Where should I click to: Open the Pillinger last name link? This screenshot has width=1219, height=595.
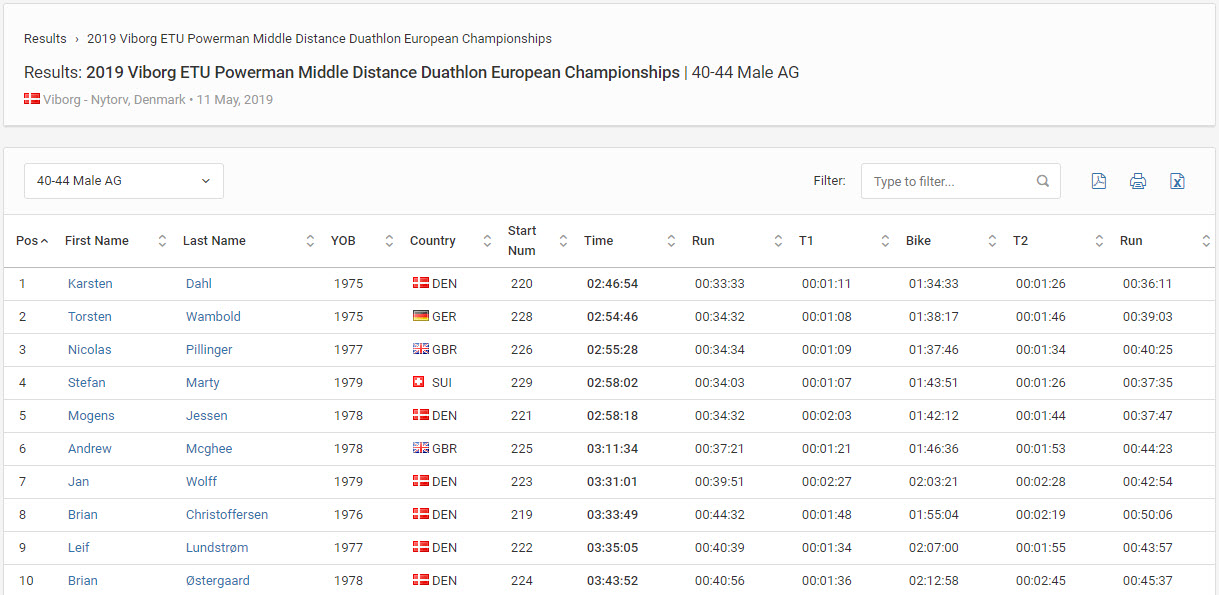[209, 349]
